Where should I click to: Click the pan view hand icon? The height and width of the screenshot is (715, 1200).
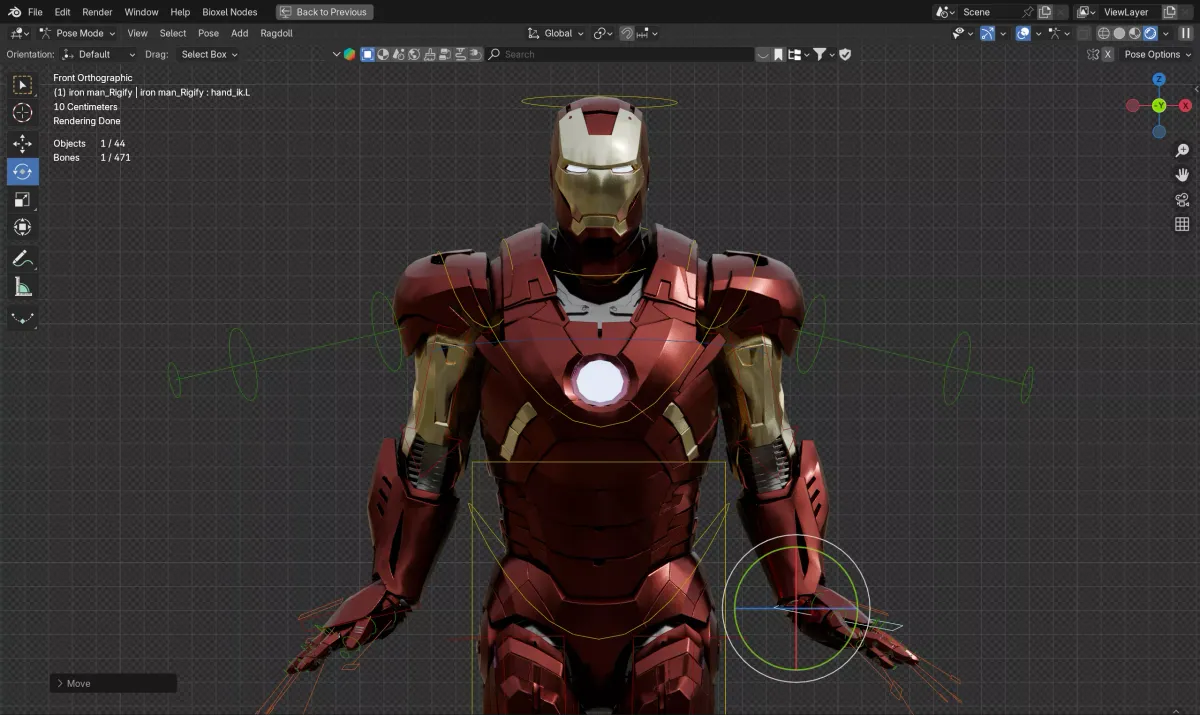(1182, 175)
